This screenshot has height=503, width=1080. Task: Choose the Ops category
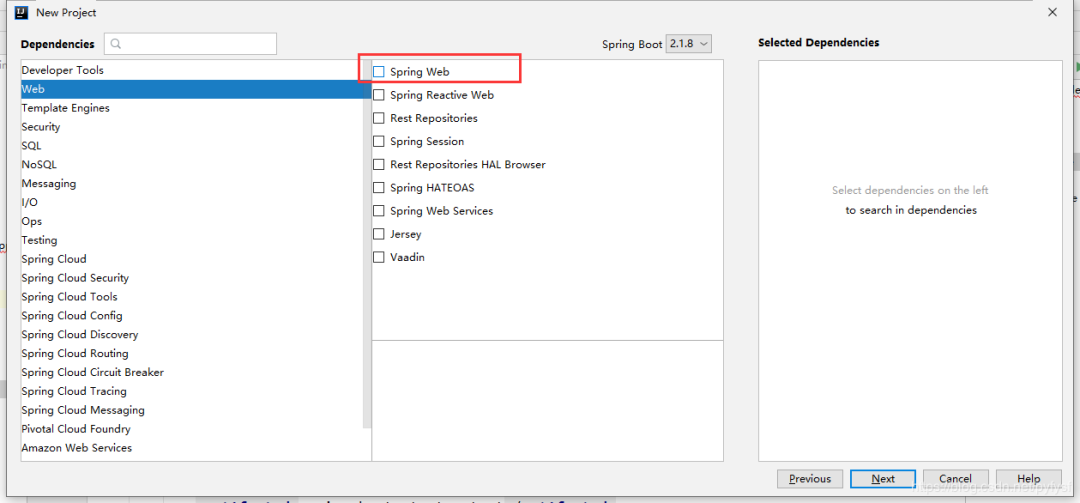point(196,221)
